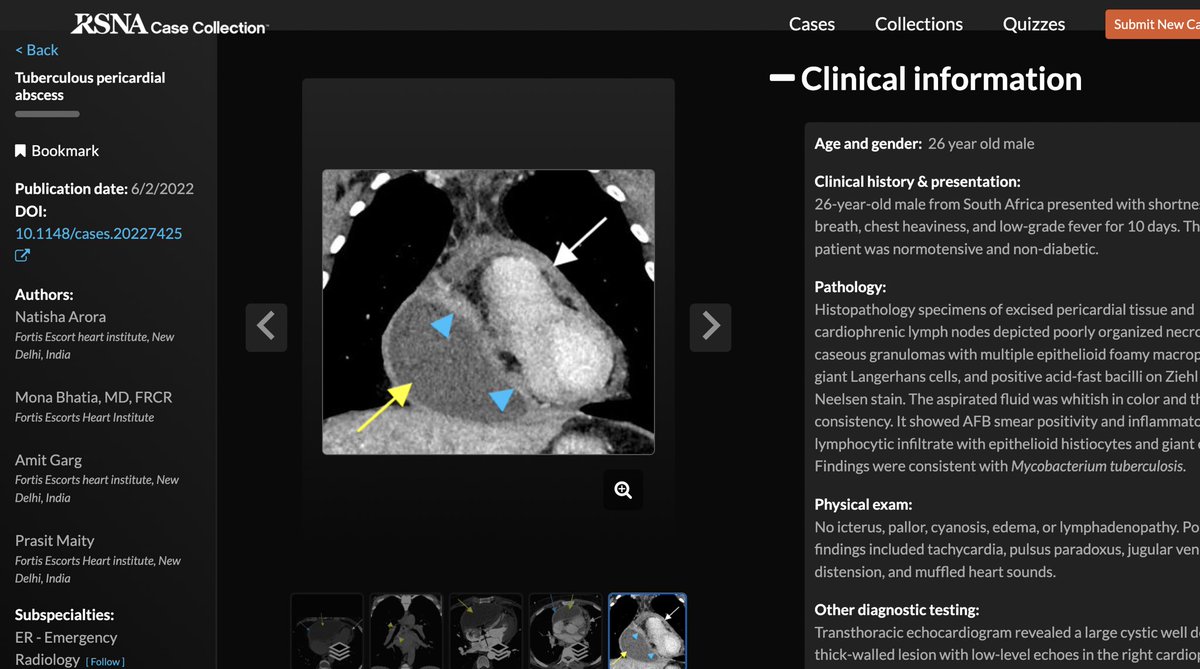Click the Other diagnostic testing heading

point(896,609)
